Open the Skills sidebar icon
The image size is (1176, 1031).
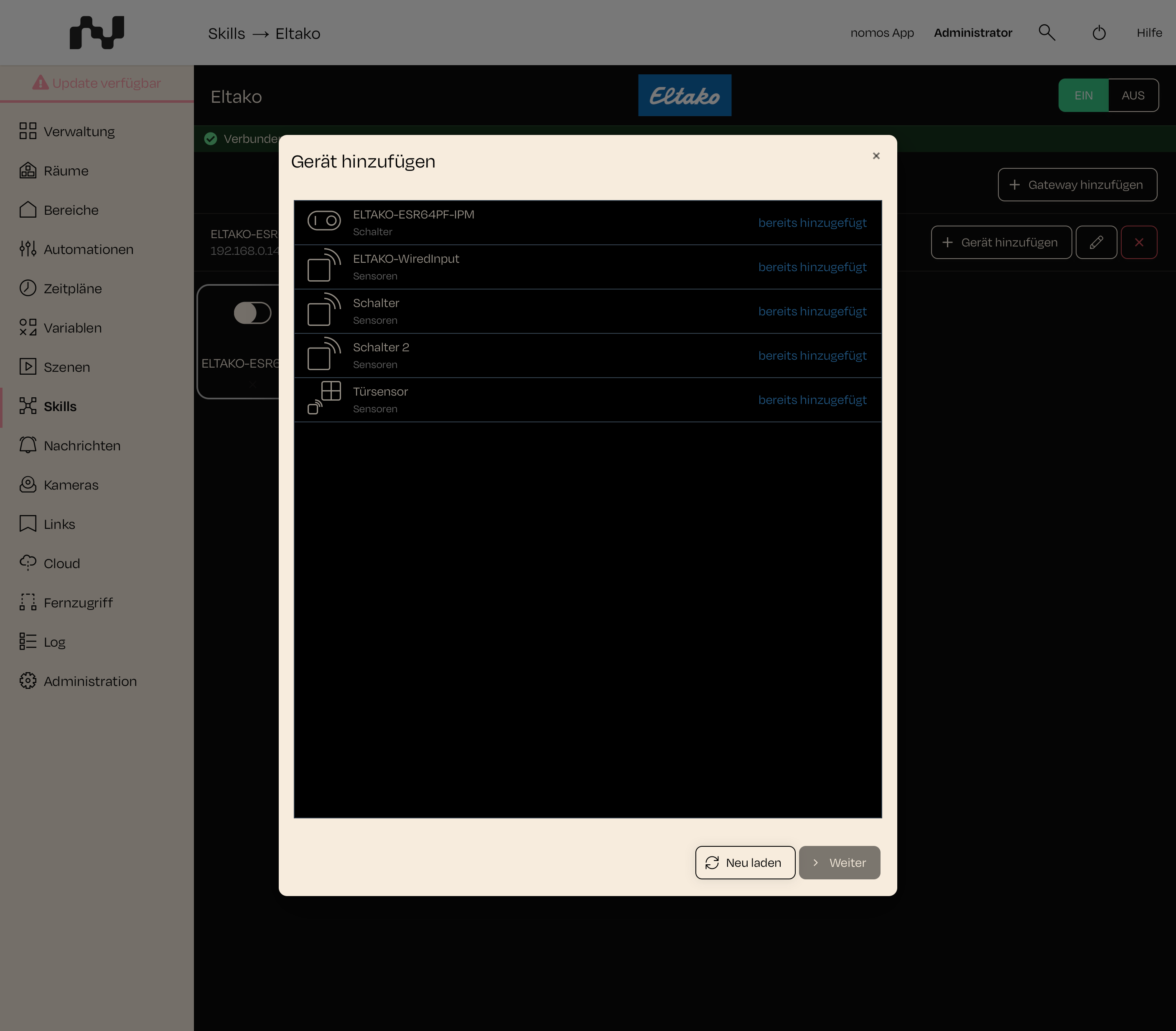pos(28,406)
